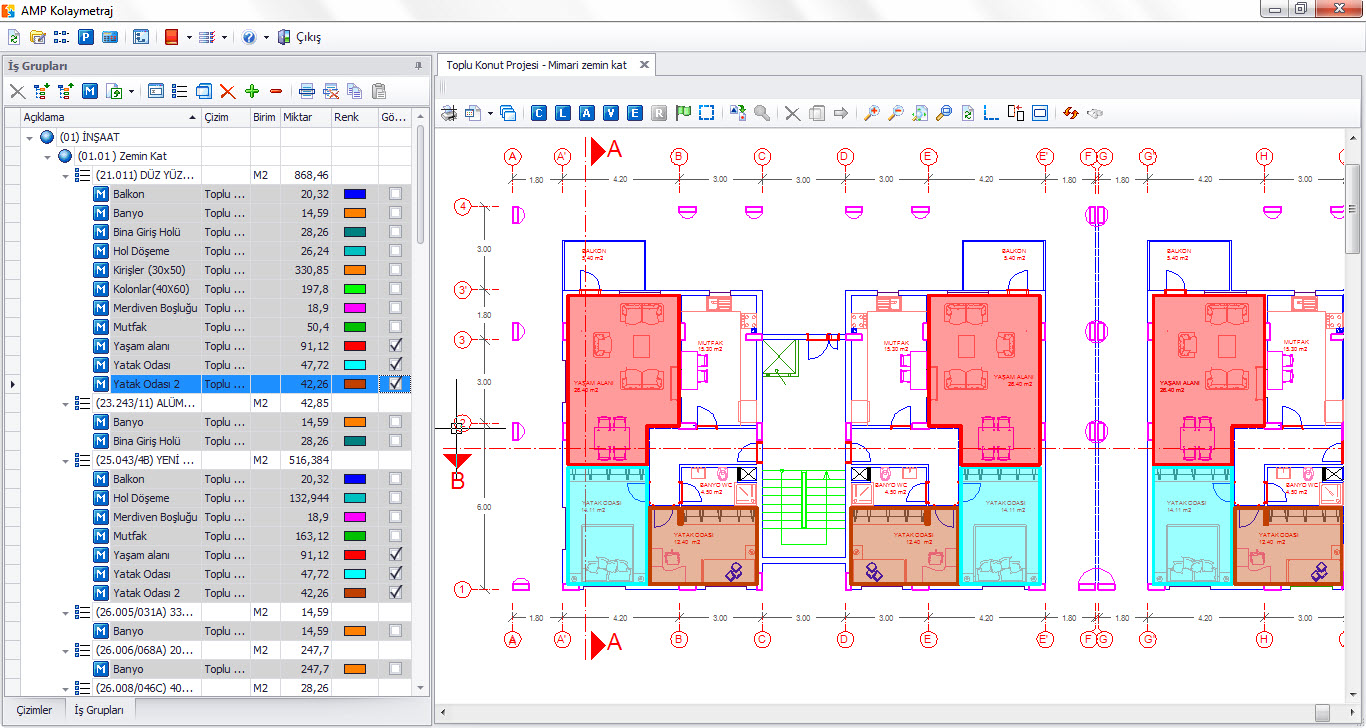Image resolution: width=1366 pixels, height=728 pixels.
Task: Select the blue A tool in drawing toolbar
Action: coord(587,113)
